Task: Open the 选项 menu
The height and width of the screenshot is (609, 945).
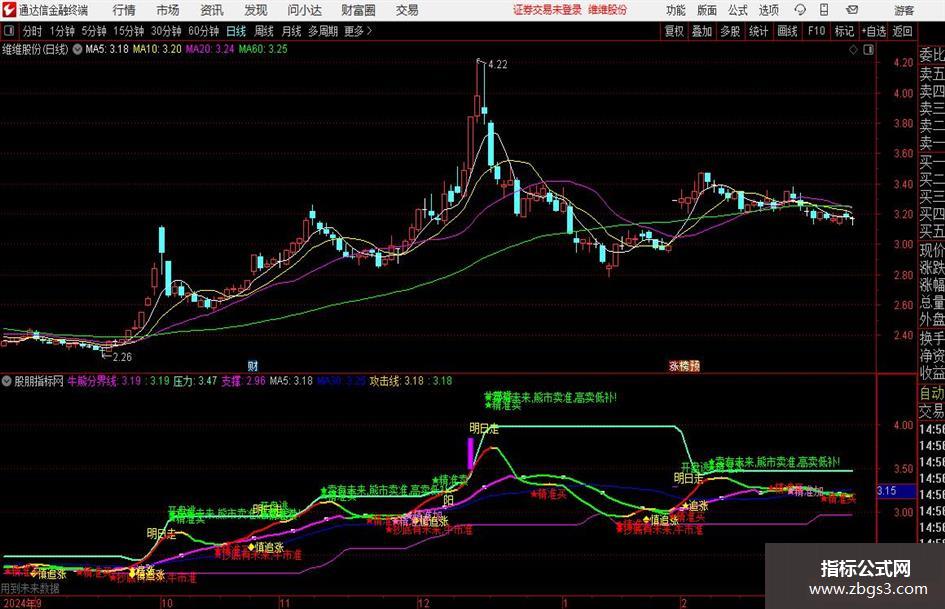Action: [768, 10]
